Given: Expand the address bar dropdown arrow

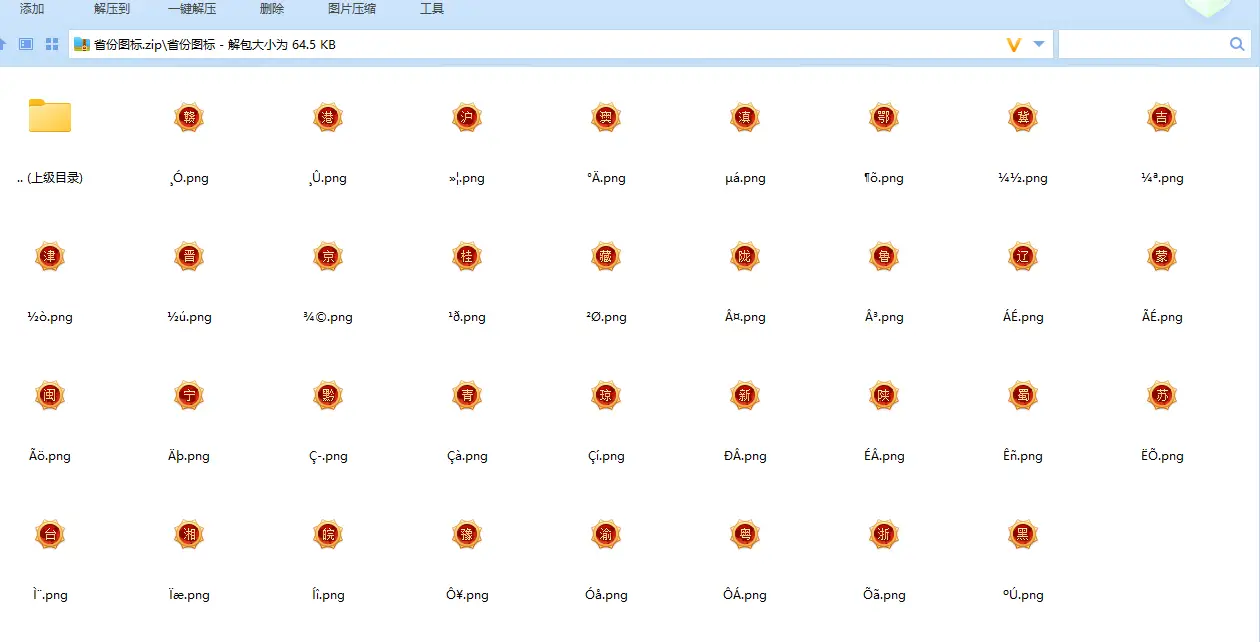Looking at the screenshot, I should [1039, 44].
